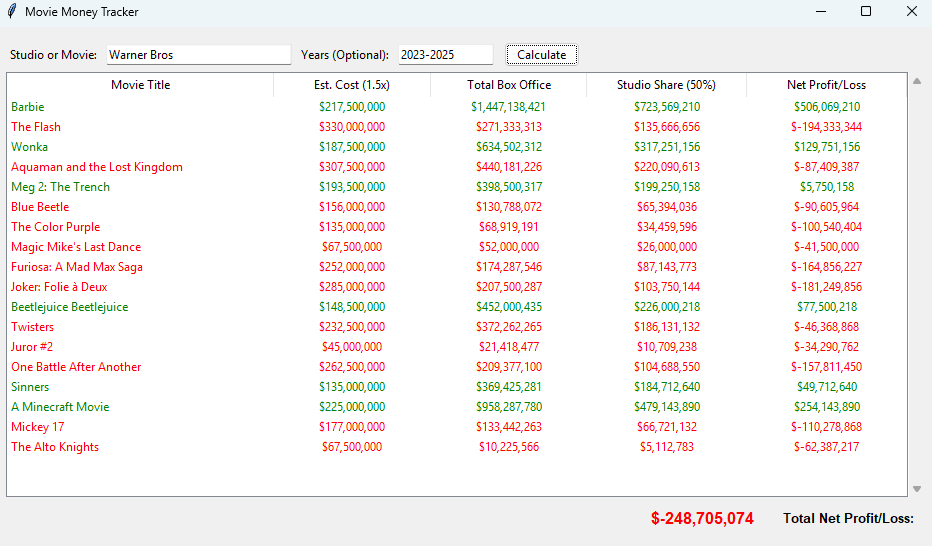Click the Studio or Movie label

(x=53, y=55)
